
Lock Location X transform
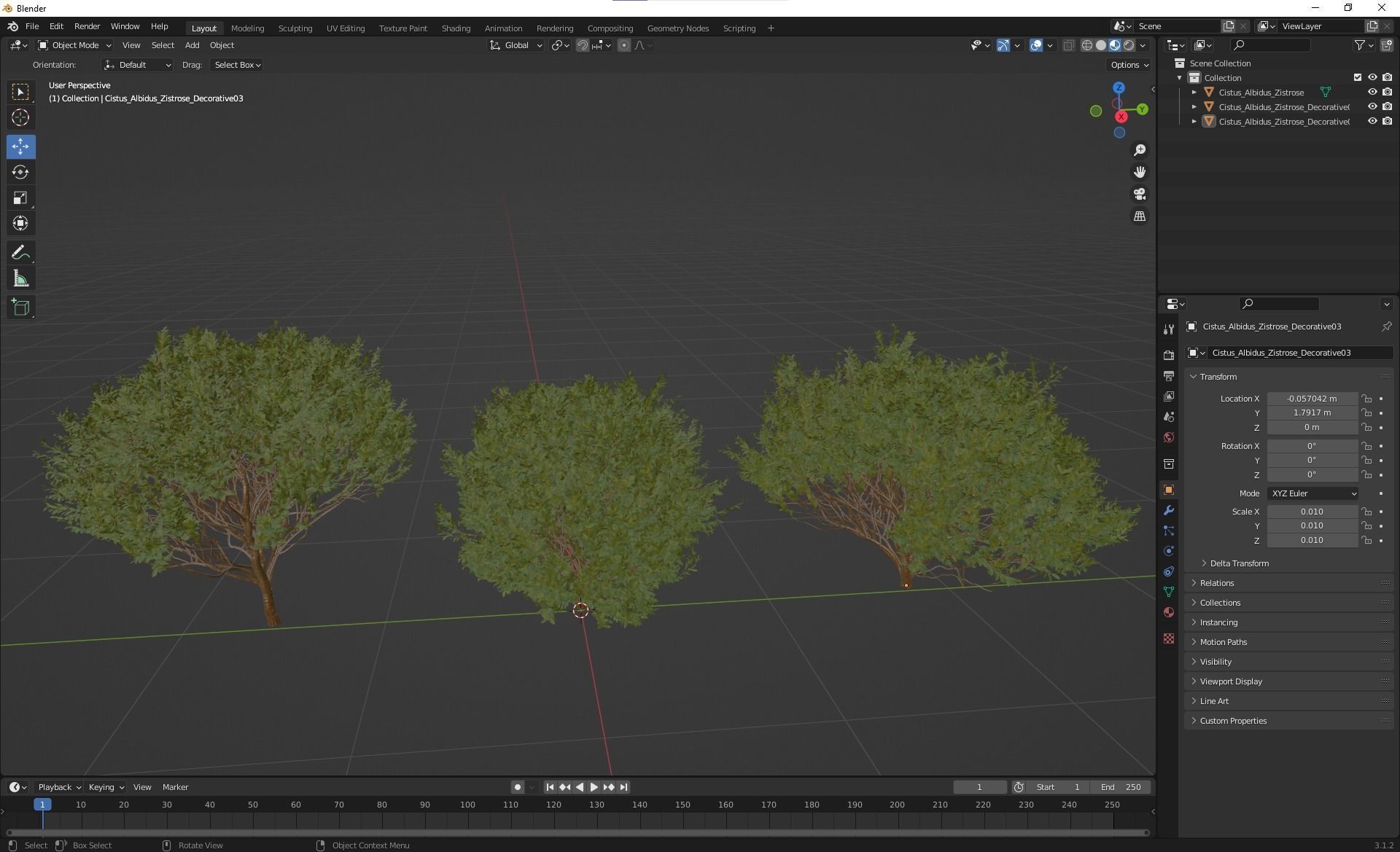click(1366, 399)
